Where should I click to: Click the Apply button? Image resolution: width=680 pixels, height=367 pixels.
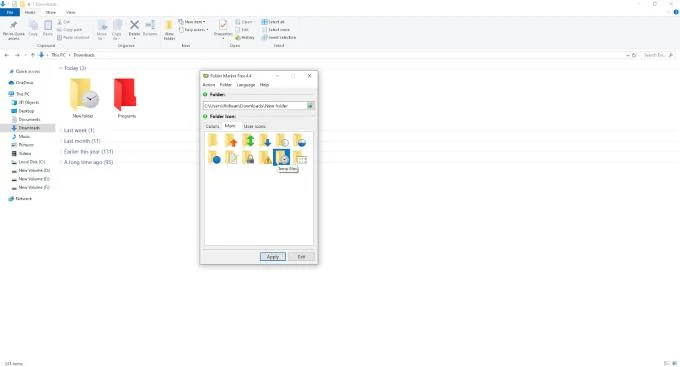click(273, 257)
